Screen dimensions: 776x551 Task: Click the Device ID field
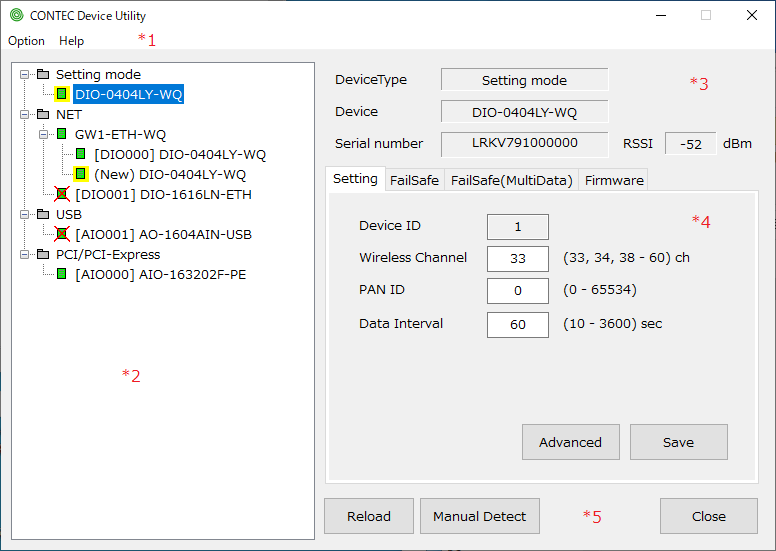pyautogui.click(x=518, y=227)
